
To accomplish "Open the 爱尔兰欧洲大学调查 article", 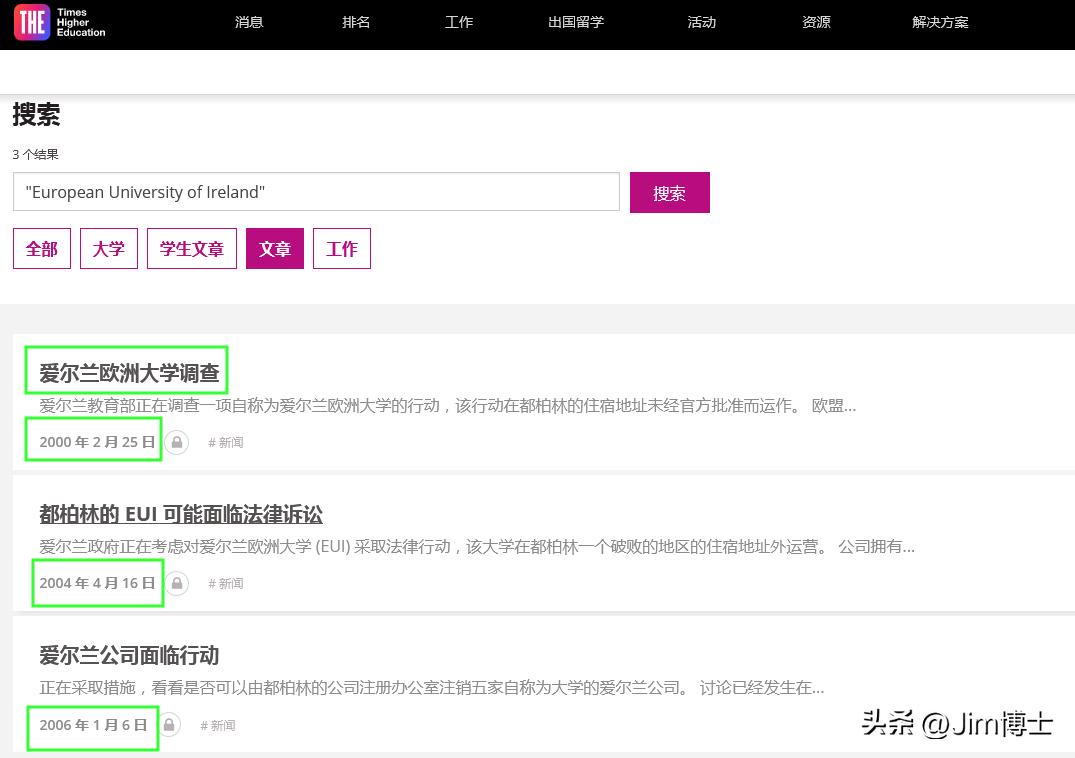I will pyautogui.click(x=127, y=370).
